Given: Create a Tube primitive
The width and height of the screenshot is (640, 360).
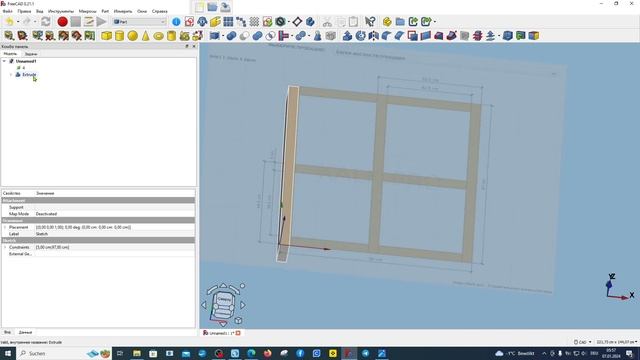Looking at the screenshot, I should pyautogui.click(x=171, y=36).
